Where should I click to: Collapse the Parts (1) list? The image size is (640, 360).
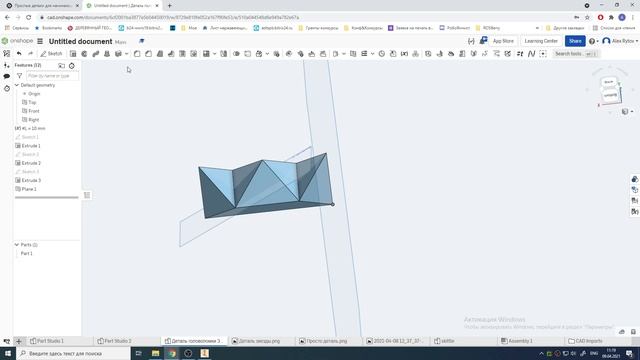point(17,245)
